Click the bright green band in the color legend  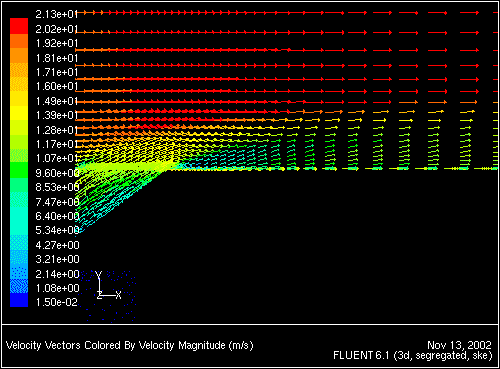[x=19, y=170]
